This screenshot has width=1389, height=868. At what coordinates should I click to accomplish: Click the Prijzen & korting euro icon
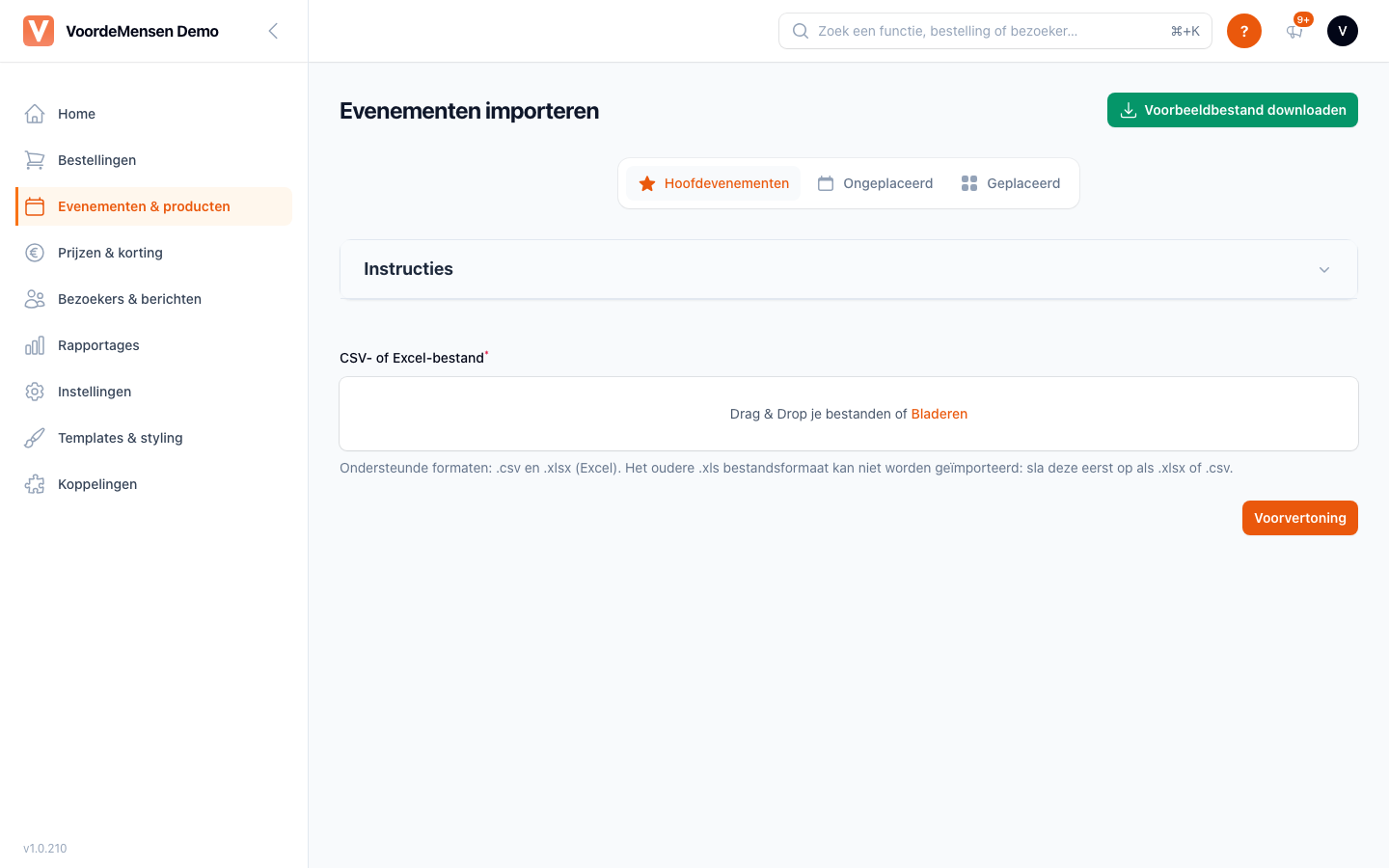[x=35, y=253]
